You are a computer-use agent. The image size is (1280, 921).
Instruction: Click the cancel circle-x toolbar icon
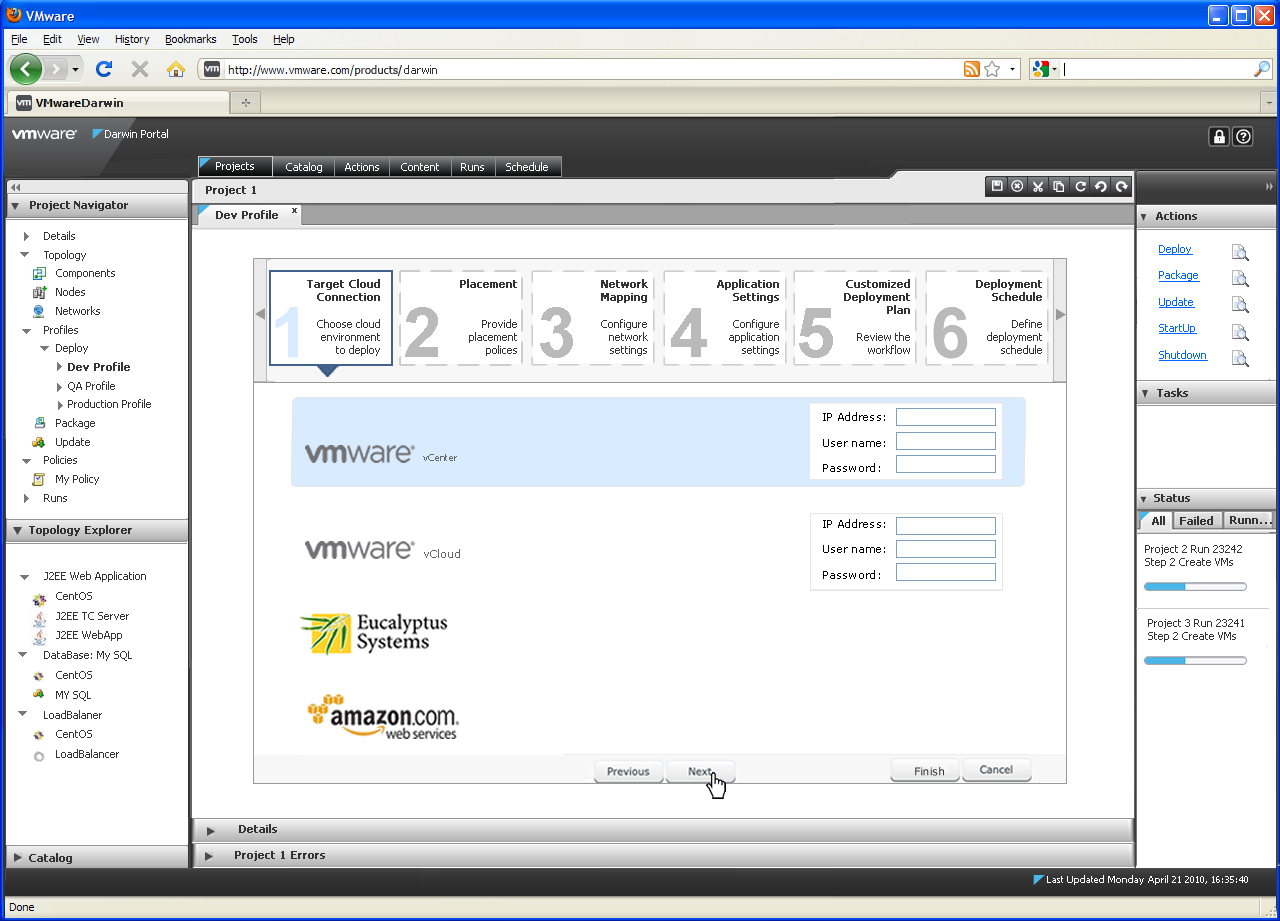pyautogui.click(x=1017, y=186)
